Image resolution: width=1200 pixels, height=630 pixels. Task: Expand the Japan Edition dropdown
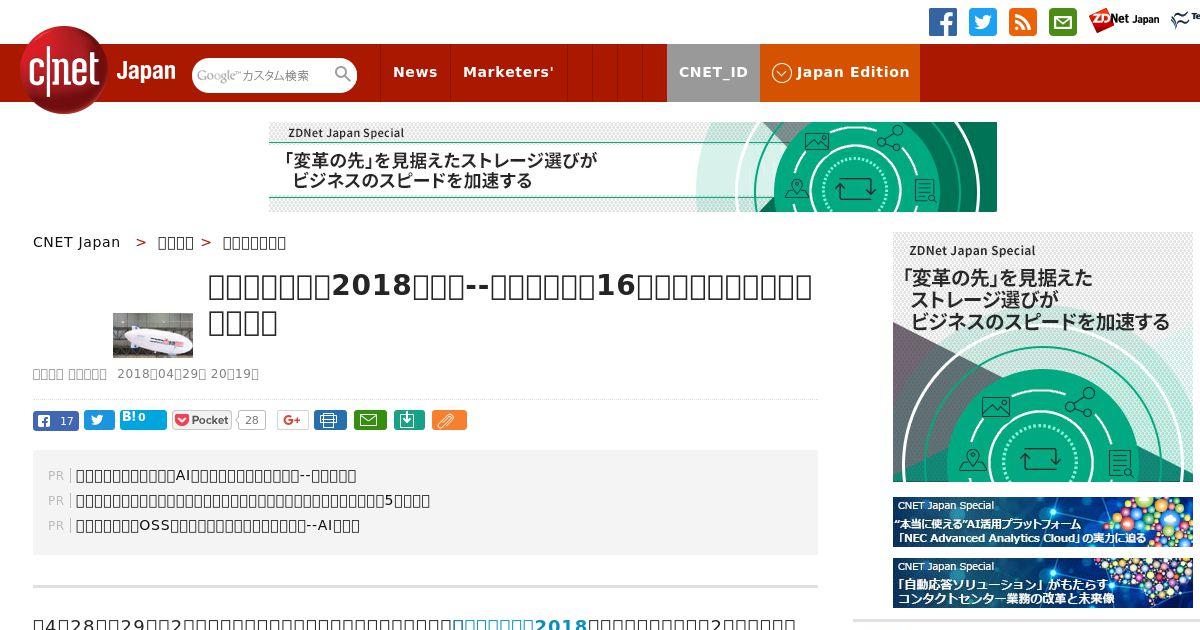coord(840,72)
